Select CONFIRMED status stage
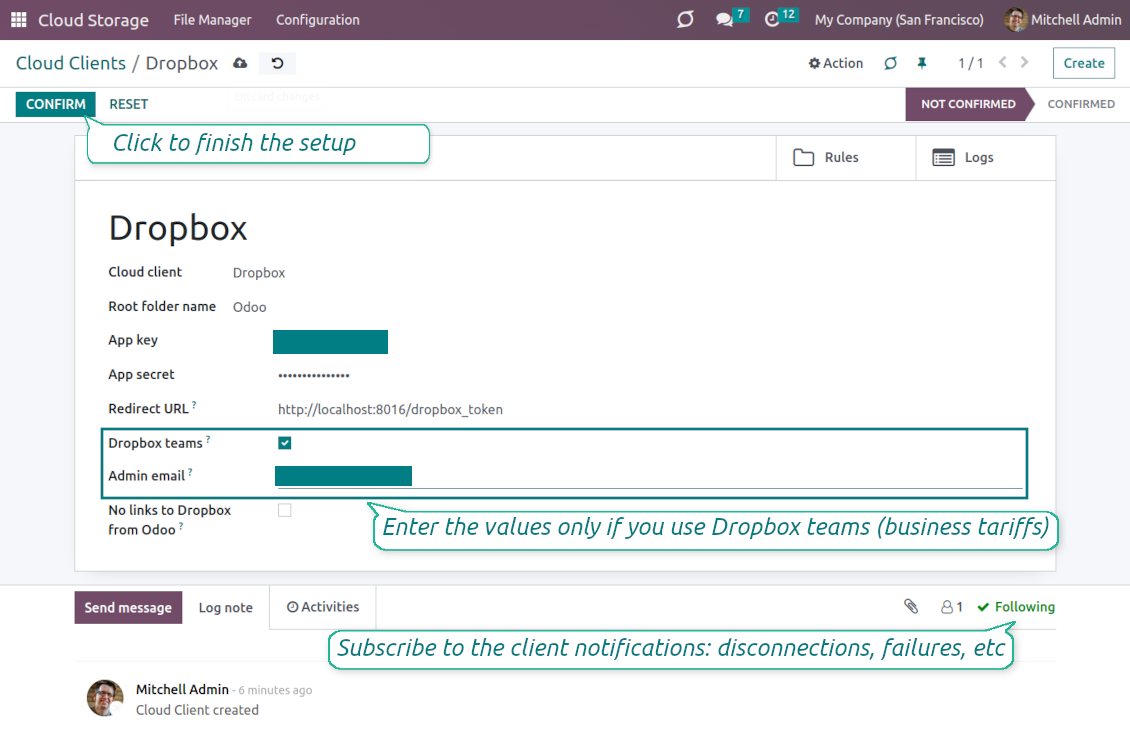1130x750 pixels. tap(1080, 104)
